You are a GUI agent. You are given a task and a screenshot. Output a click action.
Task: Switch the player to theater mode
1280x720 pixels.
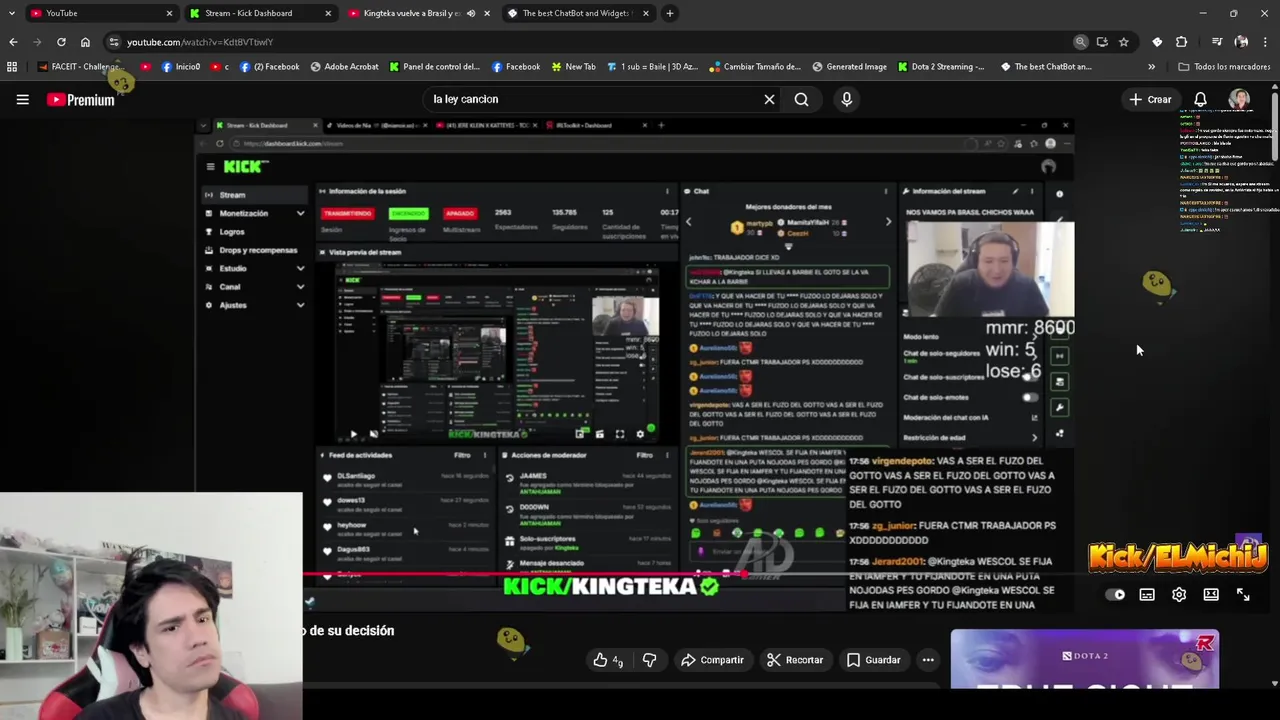1211,594
